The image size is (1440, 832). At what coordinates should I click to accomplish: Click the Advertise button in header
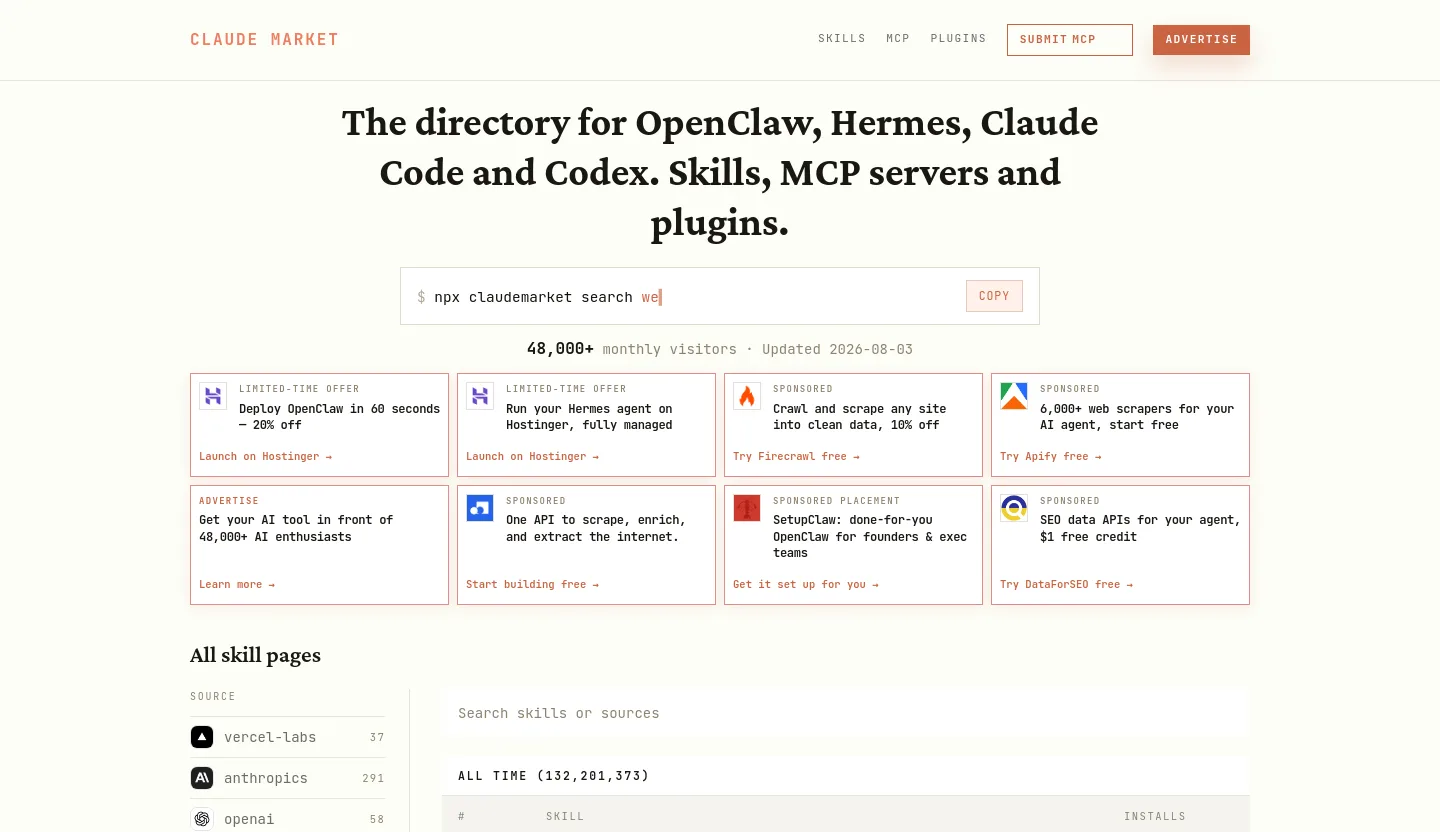[x=1201, y=40]
